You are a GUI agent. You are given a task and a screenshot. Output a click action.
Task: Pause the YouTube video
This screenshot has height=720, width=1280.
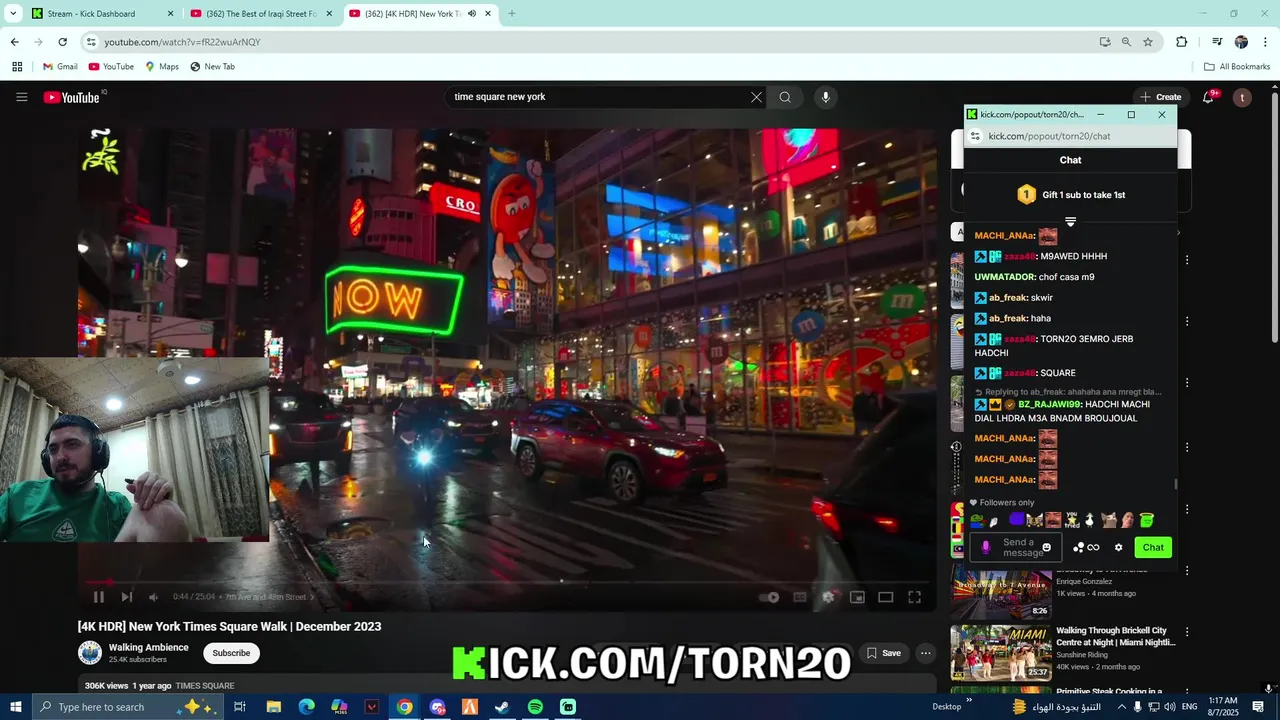click(x=98, y=597)
